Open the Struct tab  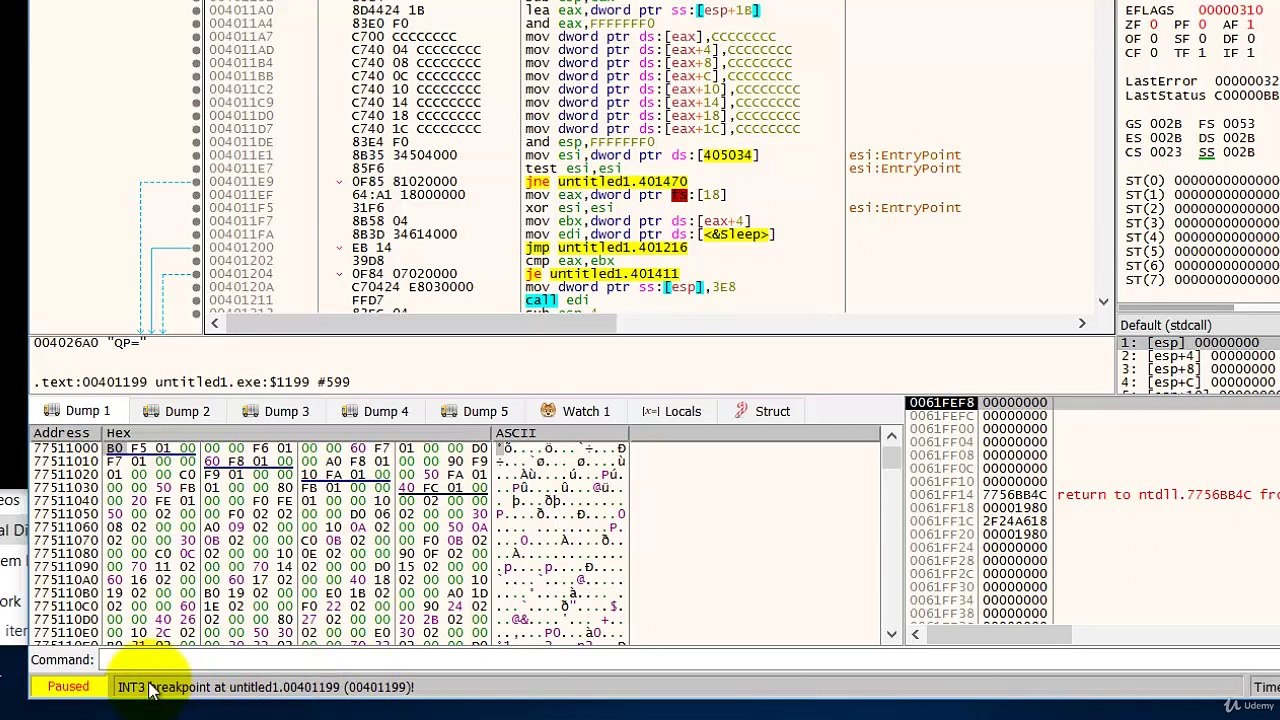[x=762, y=411]
